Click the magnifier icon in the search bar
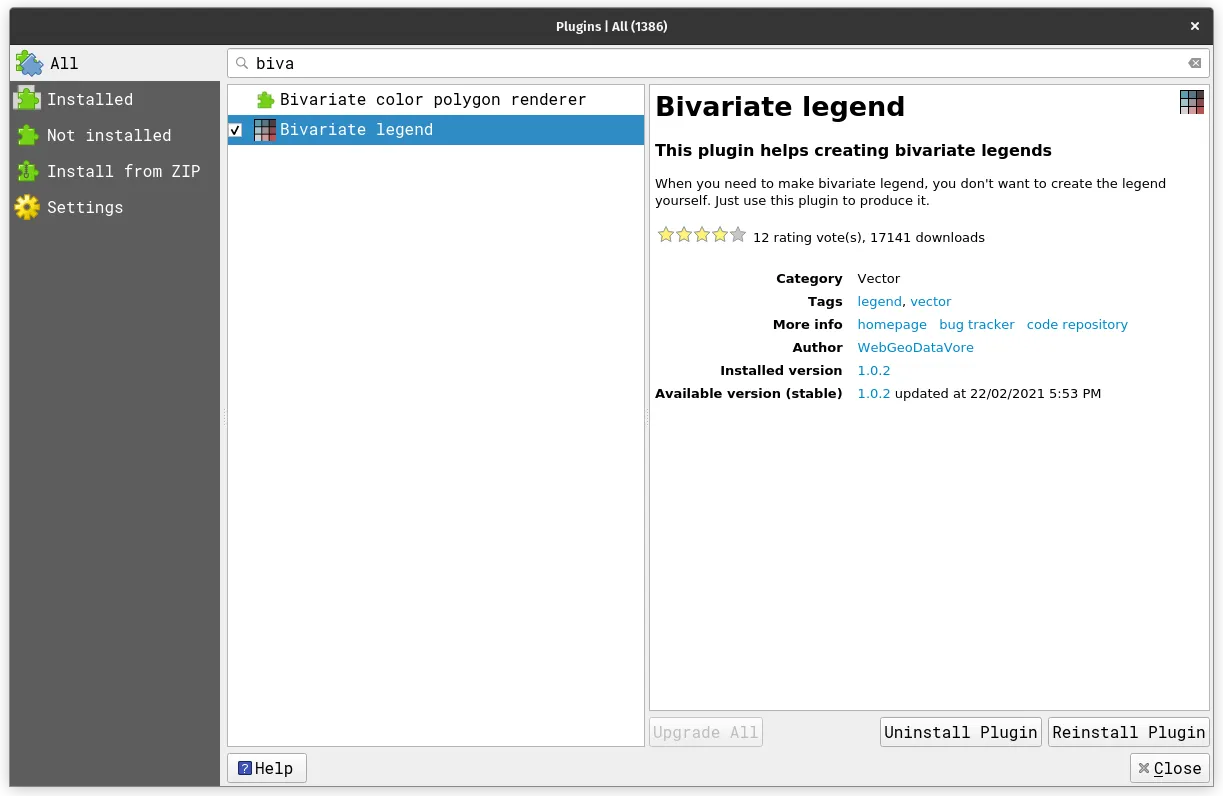Image resolution: width=1223 pixels, height=796 pixels. [242, 63]
